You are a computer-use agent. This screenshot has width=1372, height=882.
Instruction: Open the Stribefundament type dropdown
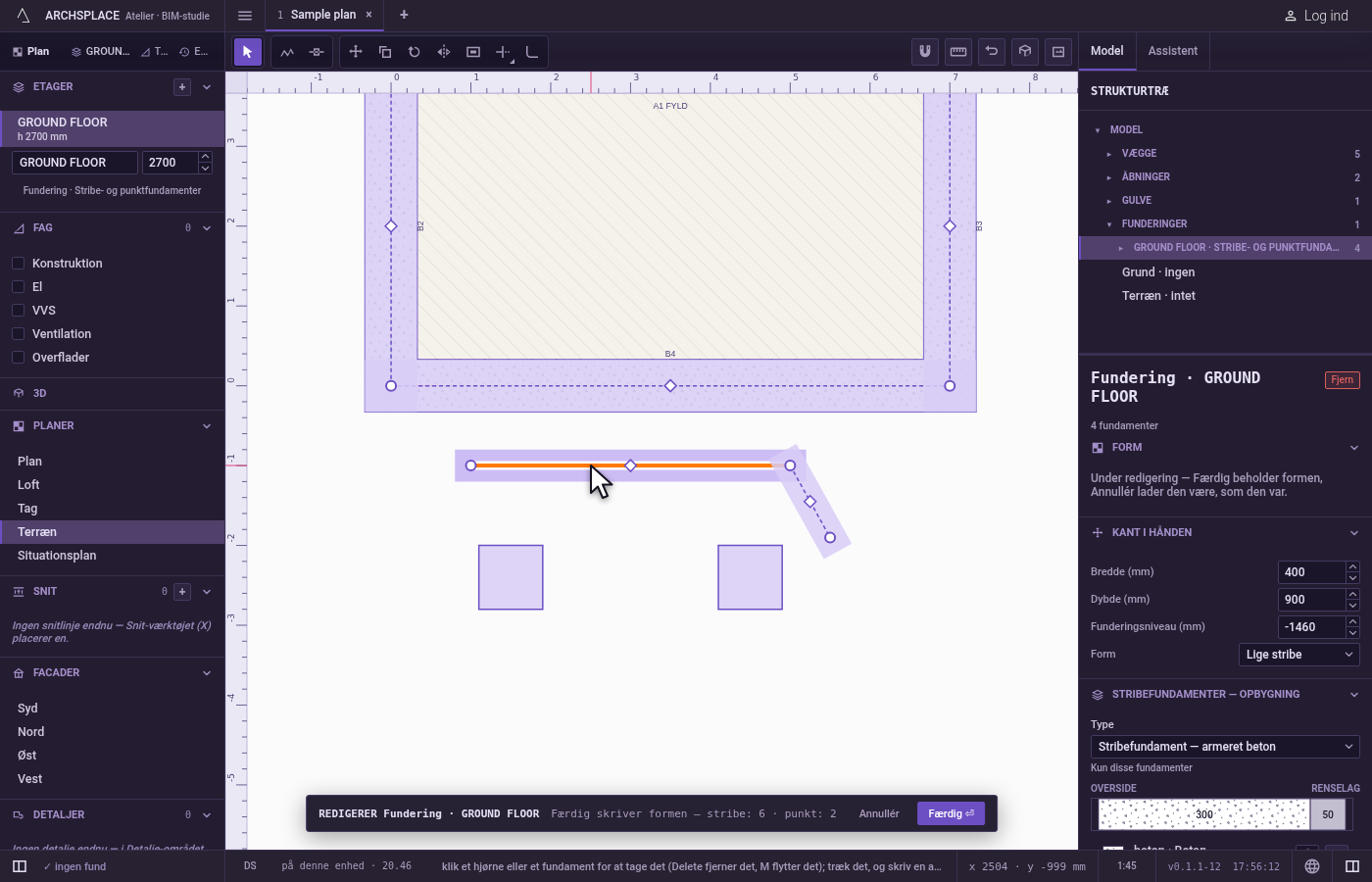(1225, 747)
